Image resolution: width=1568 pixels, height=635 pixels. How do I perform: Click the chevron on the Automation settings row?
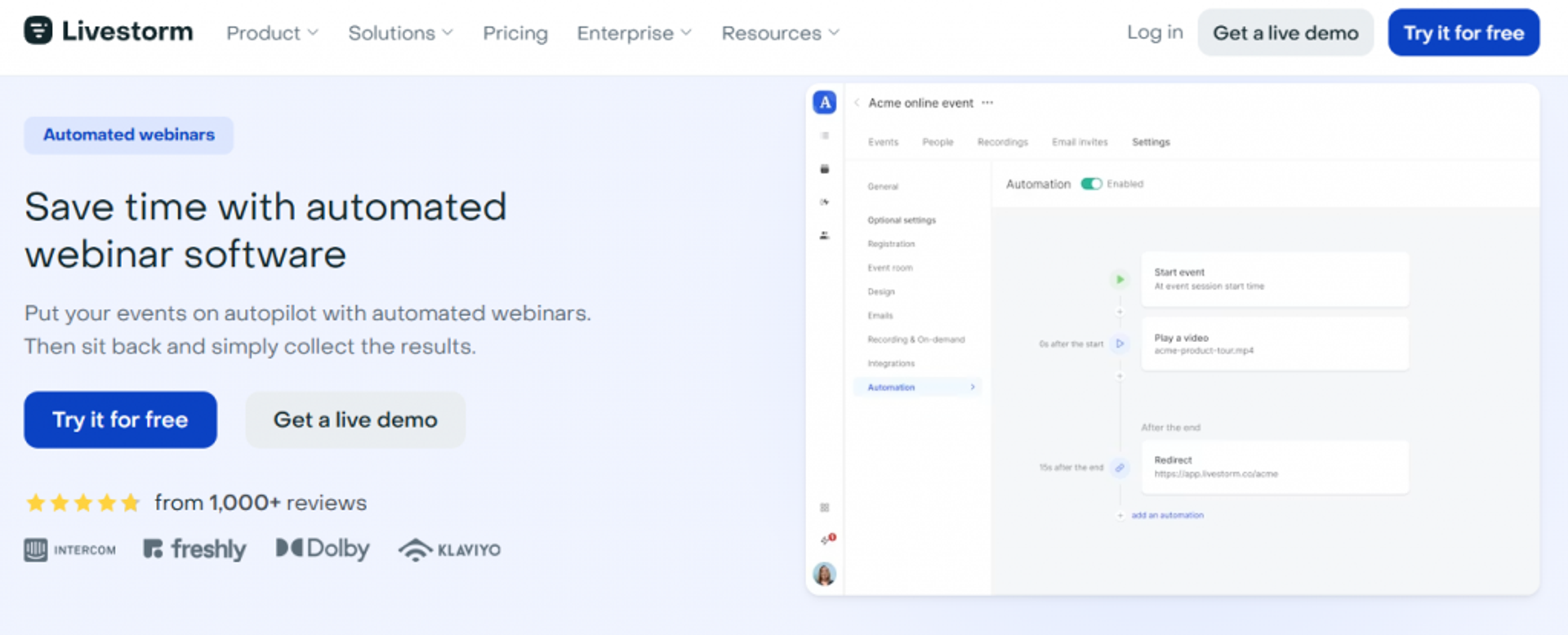click(x=973, y=387)
